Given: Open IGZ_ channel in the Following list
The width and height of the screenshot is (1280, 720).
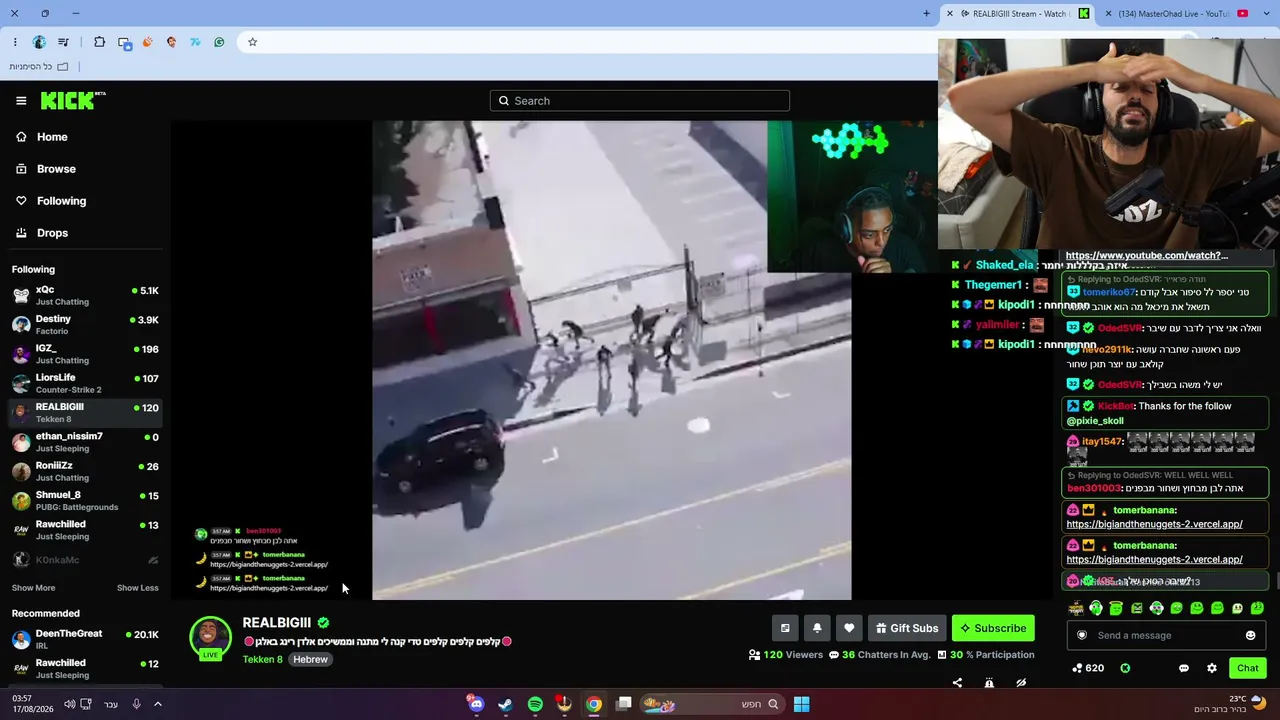Looking at the screenshot, I should (x=85, y=354).
